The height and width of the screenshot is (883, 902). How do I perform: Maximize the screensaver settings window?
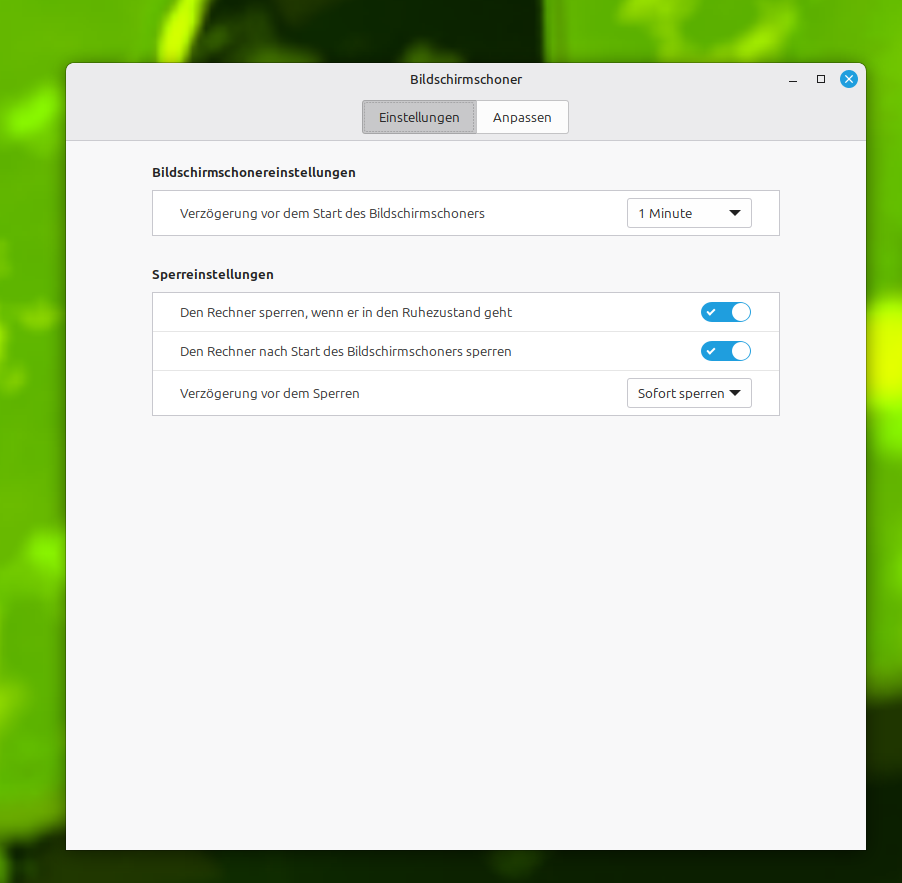[820, 79]
